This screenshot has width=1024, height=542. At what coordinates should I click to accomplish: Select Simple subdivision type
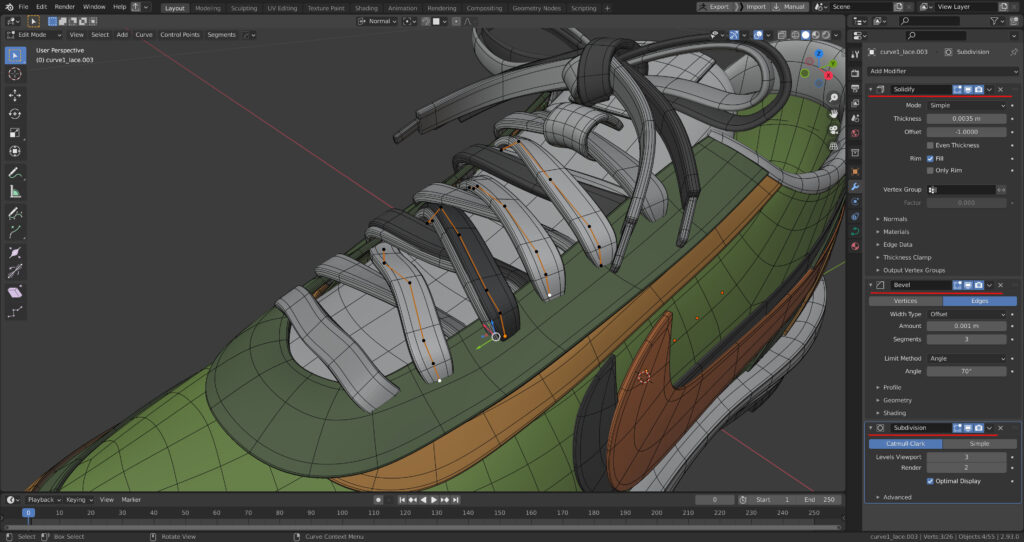[x=979, y=444]
